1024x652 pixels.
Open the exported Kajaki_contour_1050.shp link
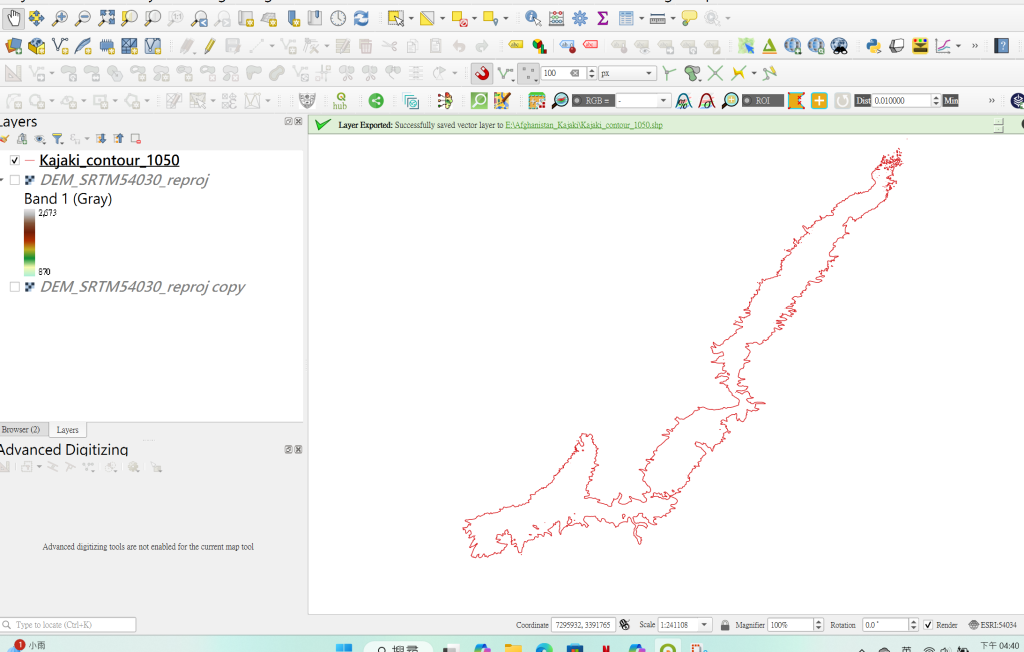click(x=583, y=125)
